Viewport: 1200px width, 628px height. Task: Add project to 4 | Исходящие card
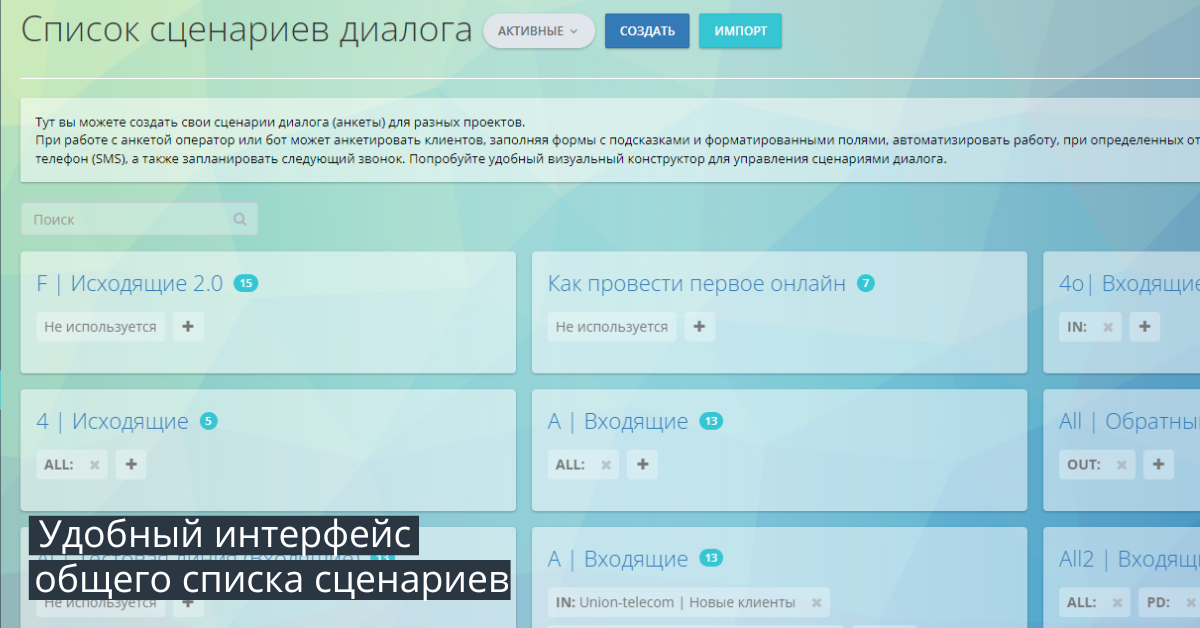pos(131,464)
